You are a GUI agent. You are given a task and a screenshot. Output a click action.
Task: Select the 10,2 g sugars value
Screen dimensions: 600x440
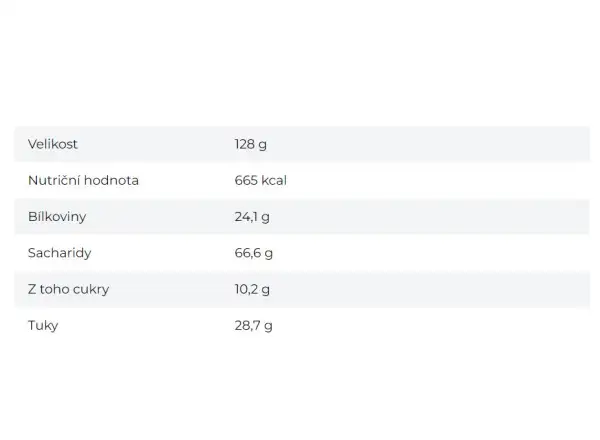coord(252,290)
